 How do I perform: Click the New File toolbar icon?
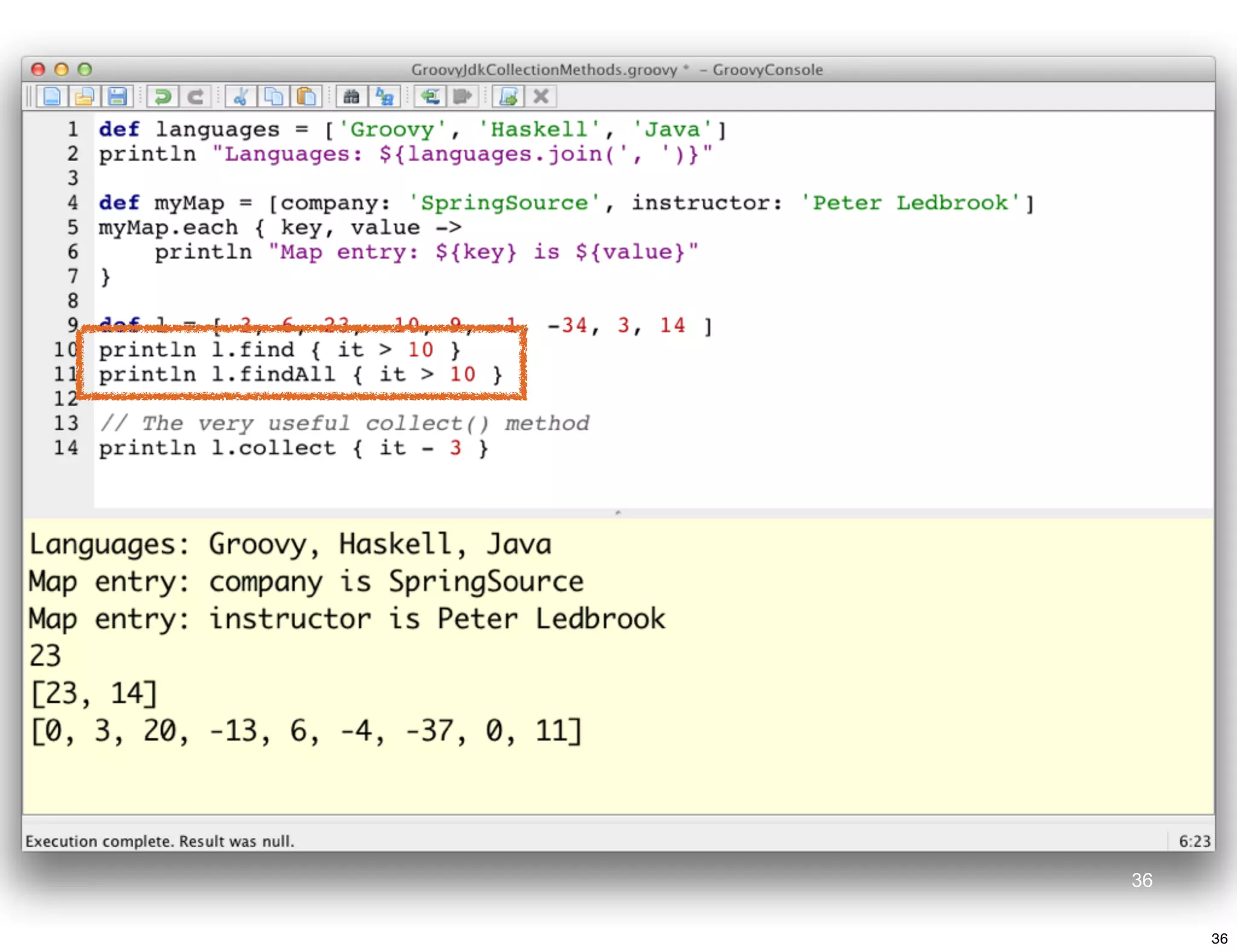(x=52, y=97)
